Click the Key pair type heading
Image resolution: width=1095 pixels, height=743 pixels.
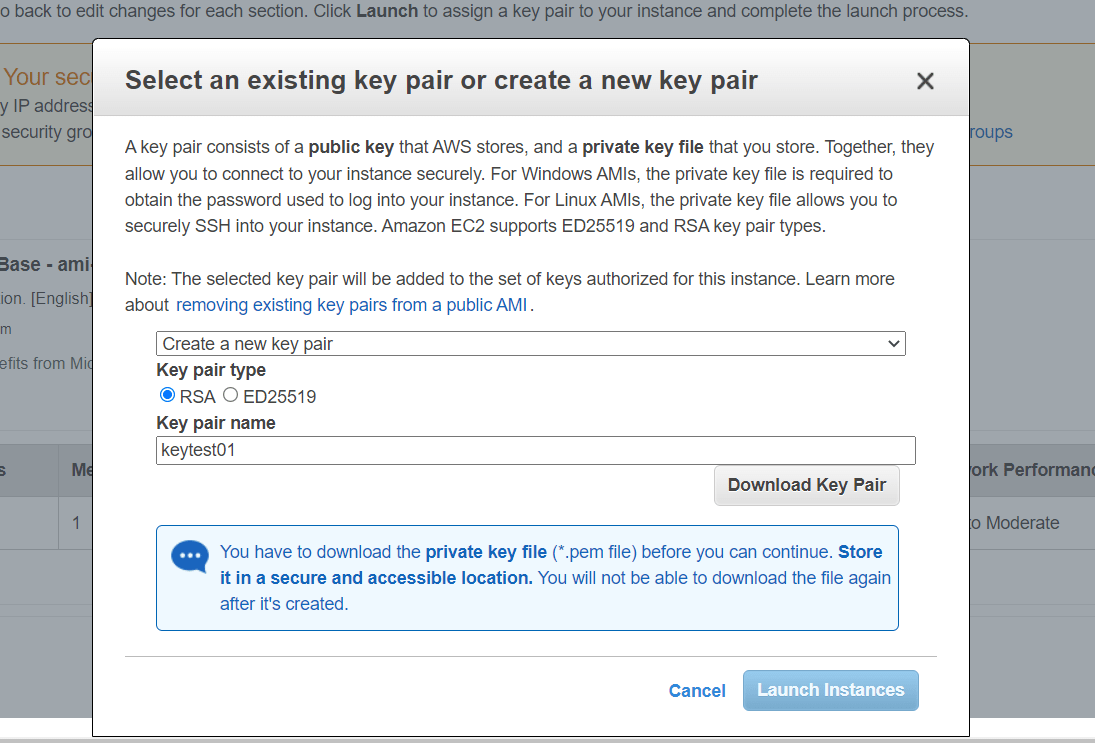click(211, 370)
